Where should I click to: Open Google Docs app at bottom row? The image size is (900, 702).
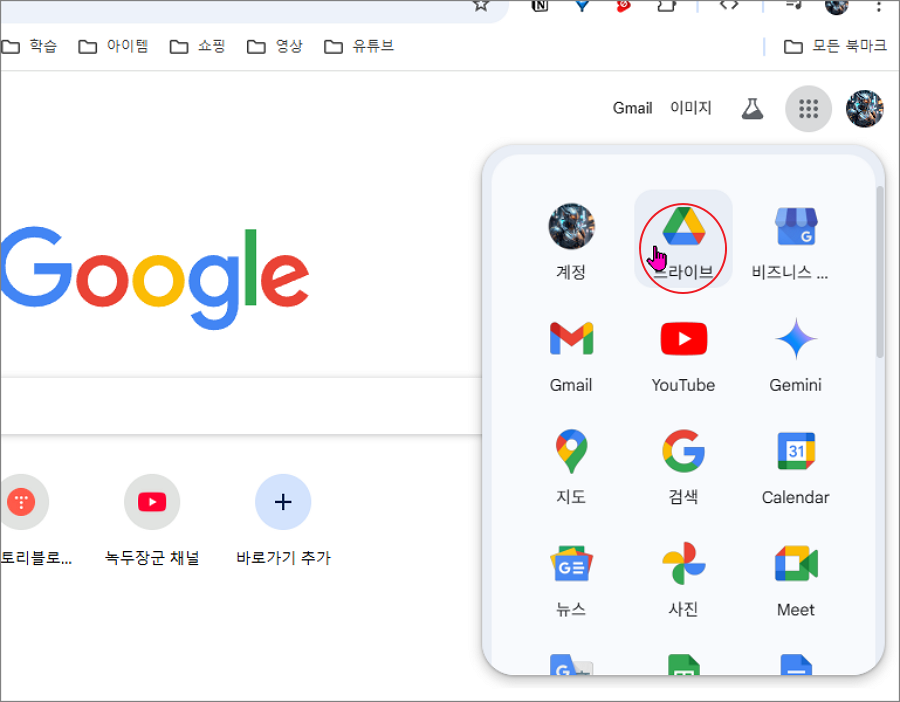click(796, 664)
